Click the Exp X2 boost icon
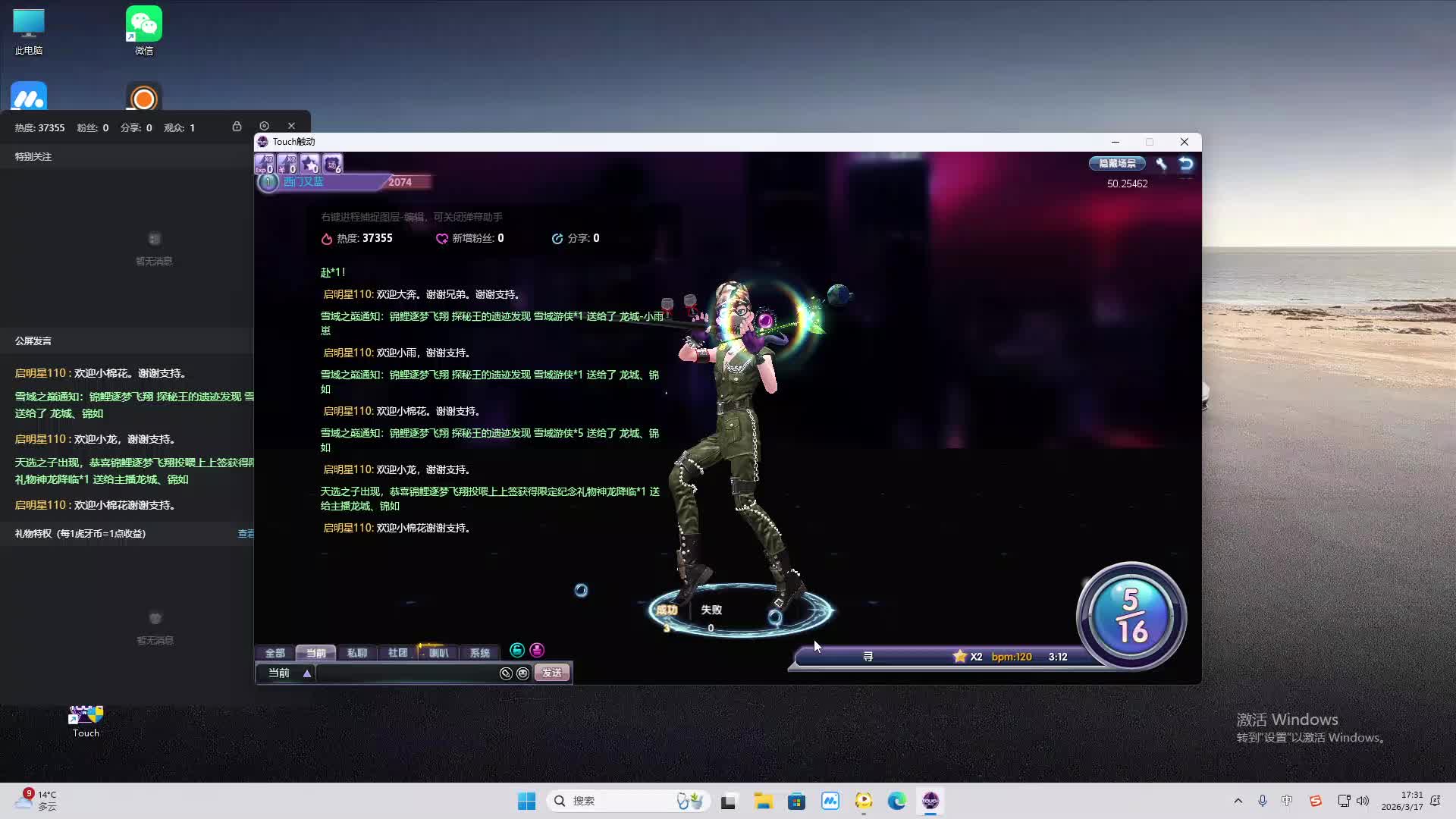 264,163
